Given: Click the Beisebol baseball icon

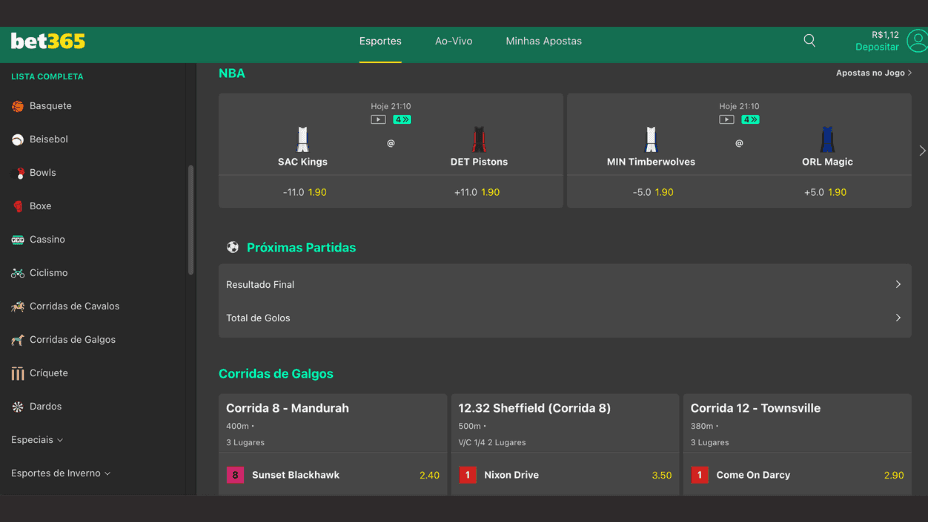Looking at the screenshot, I should [x=18, y=140].
